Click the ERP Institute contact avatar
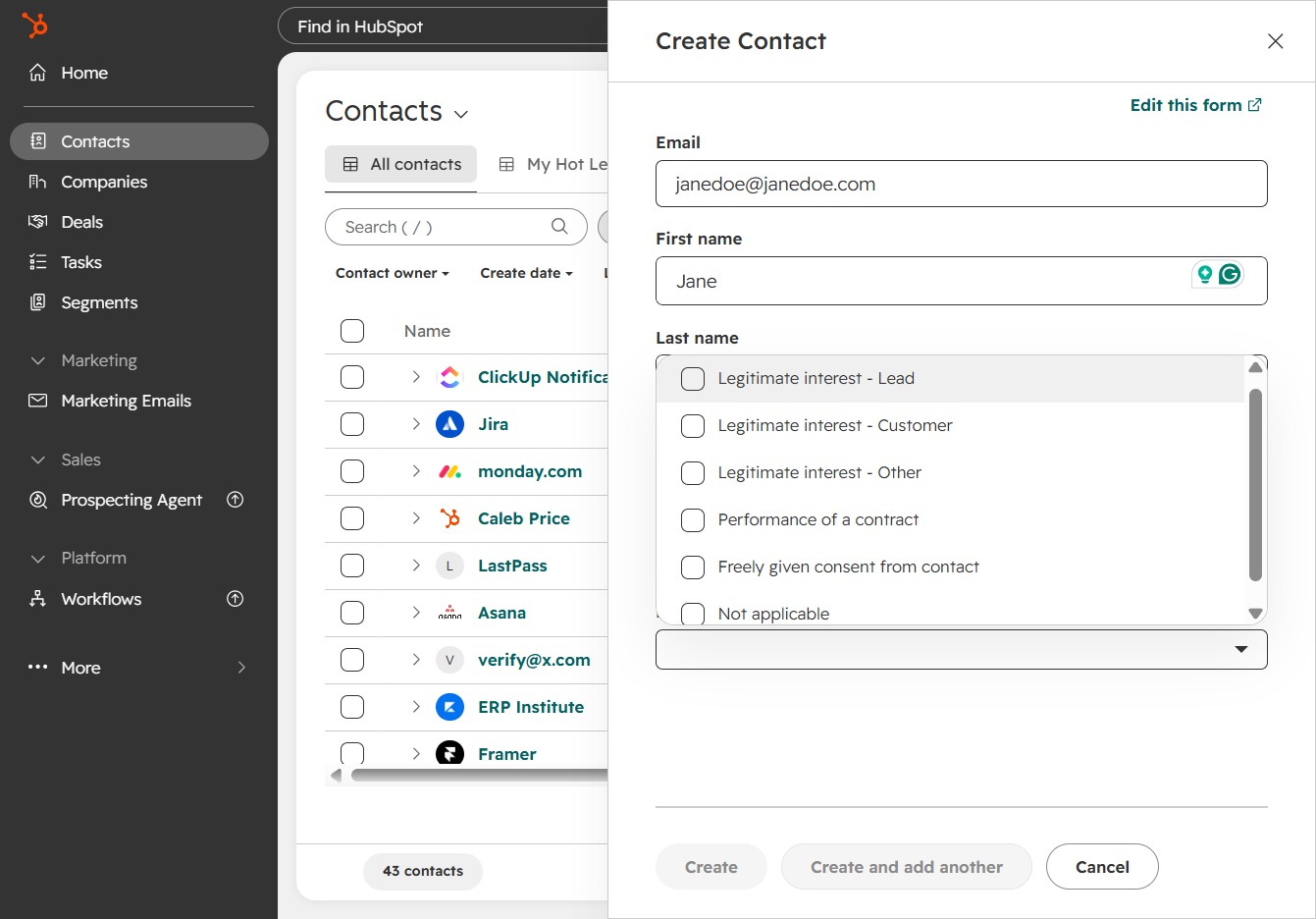This screenshot has height=919, width=1316. [x=449, y=707]
